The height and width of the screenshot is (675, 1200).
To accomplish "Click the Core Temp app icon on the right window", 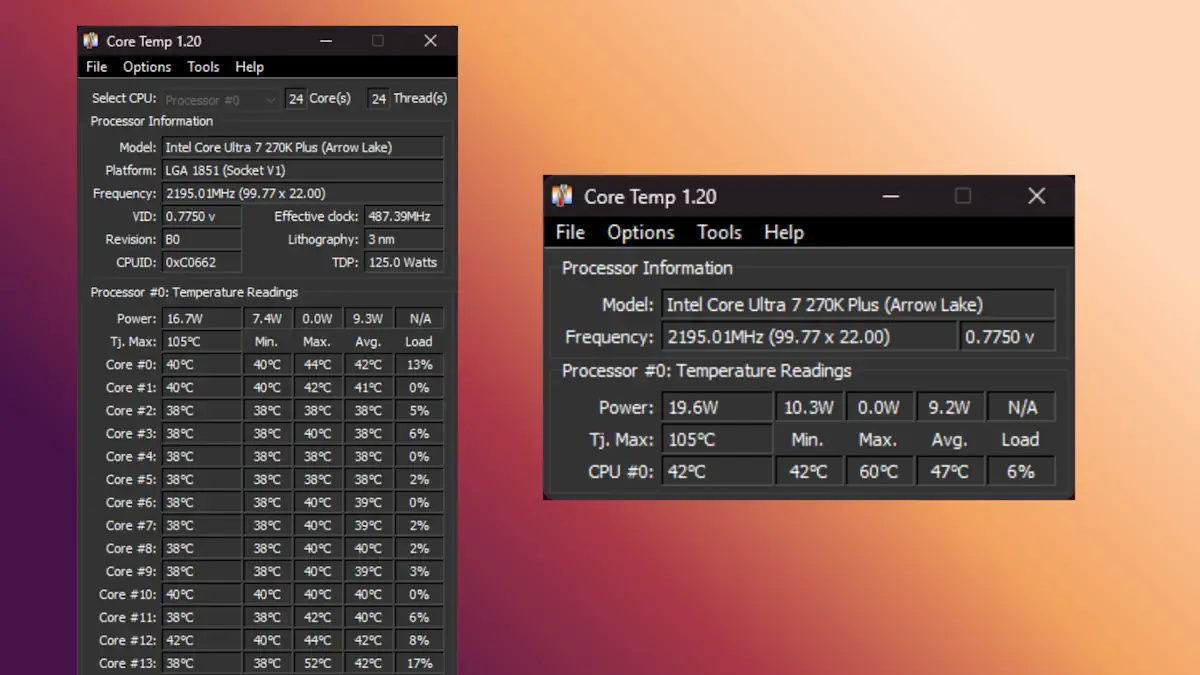I will pos(562,196).
